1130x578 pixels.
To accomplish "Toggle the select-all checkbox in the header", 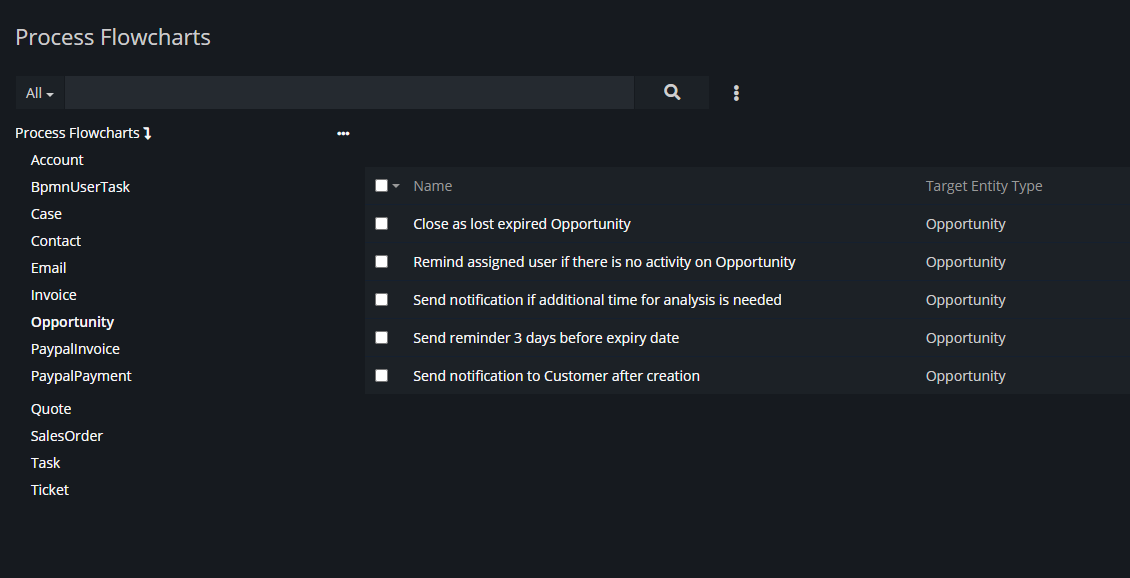I will [381, 186].
